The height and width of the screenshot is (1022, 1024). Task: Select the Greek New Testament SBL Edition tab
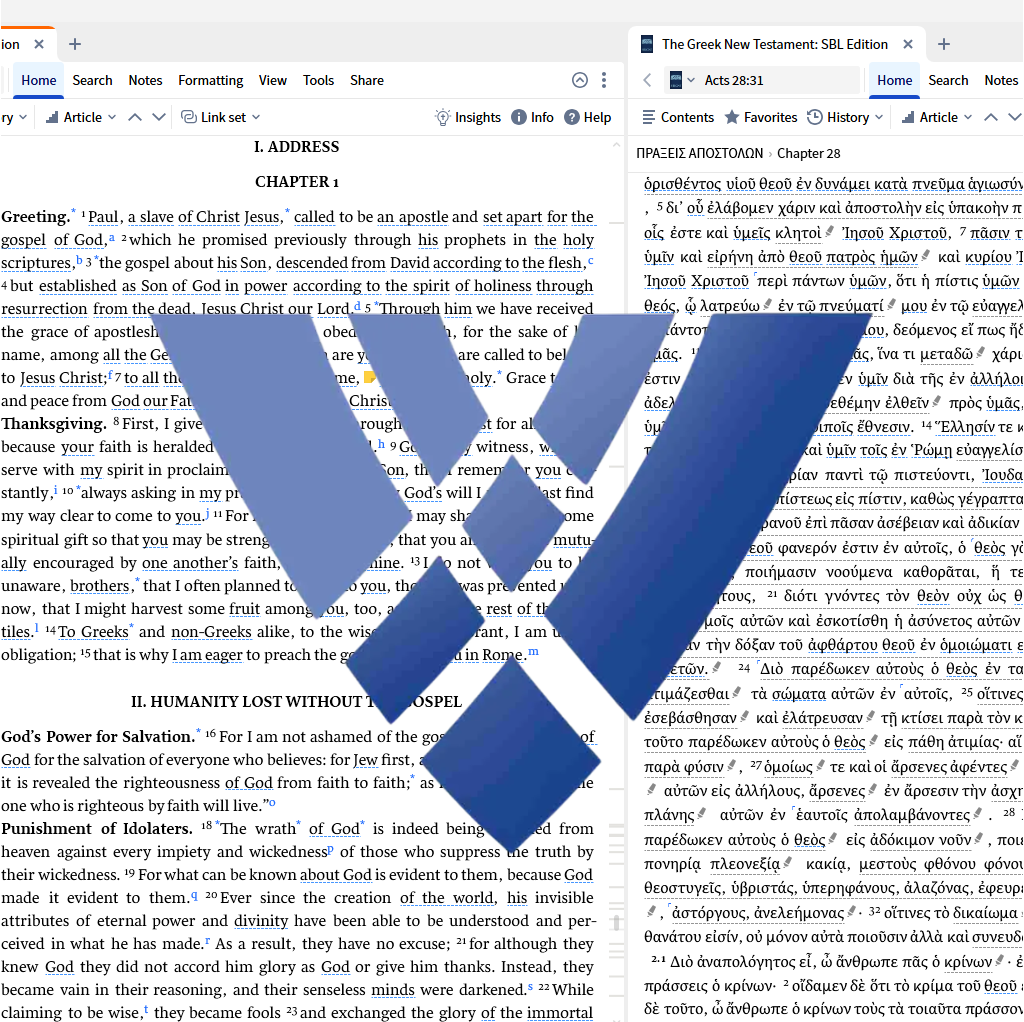click(x=775, y=44)
